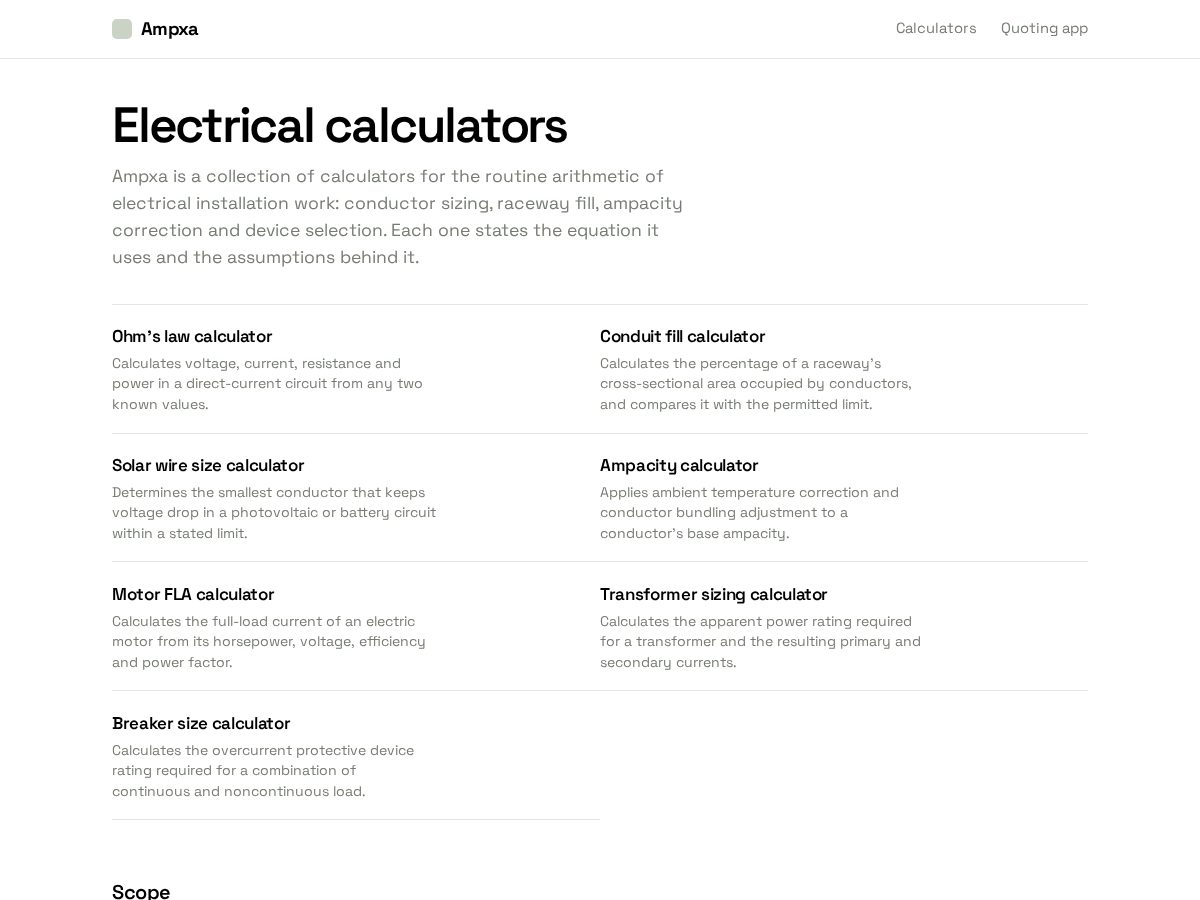
Task: Click the Motor full-load current description
Action: [269, 642]
